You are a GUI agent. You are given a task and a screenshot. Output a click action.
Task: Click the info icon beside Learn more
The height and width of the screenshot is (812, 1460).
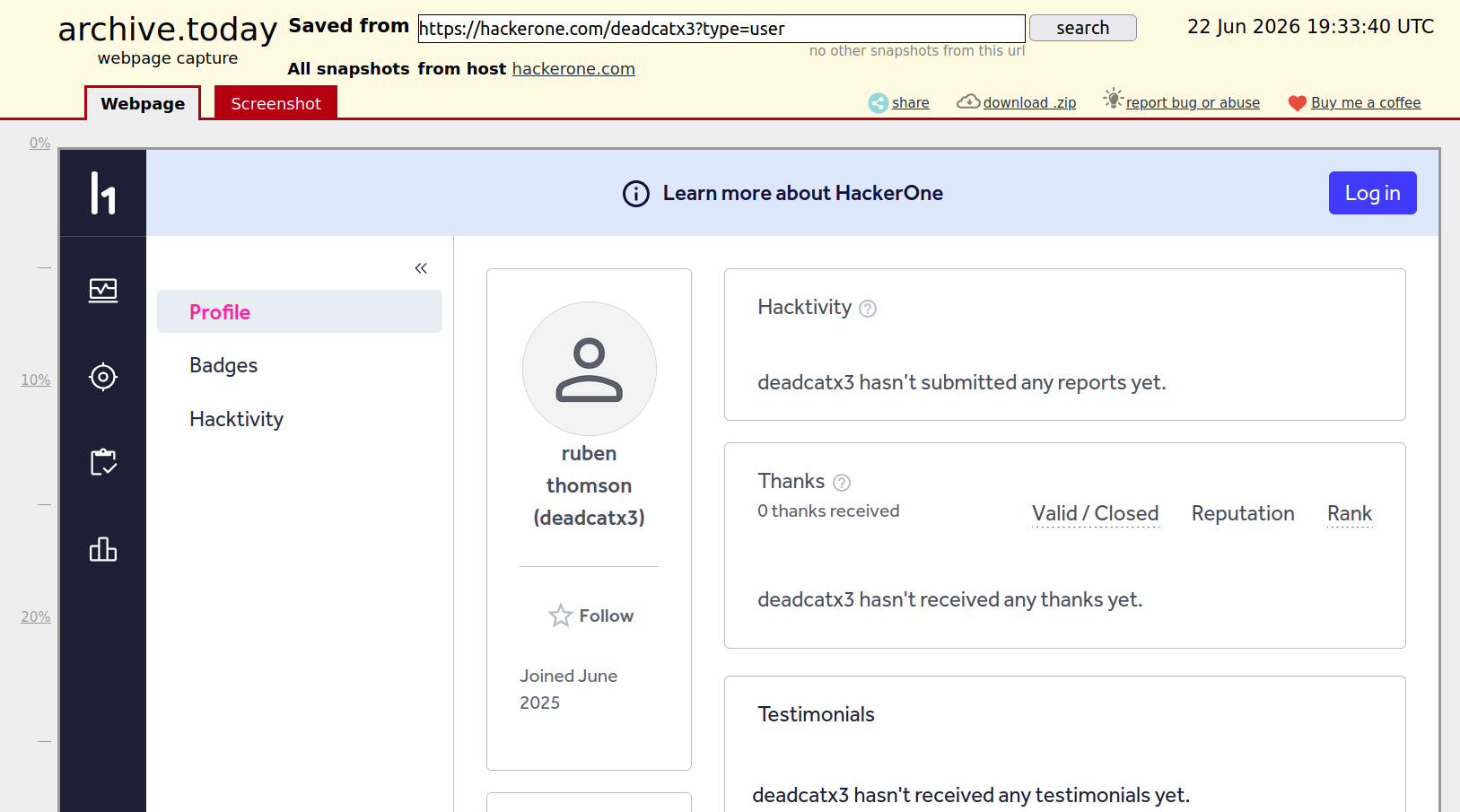[636, 193]
